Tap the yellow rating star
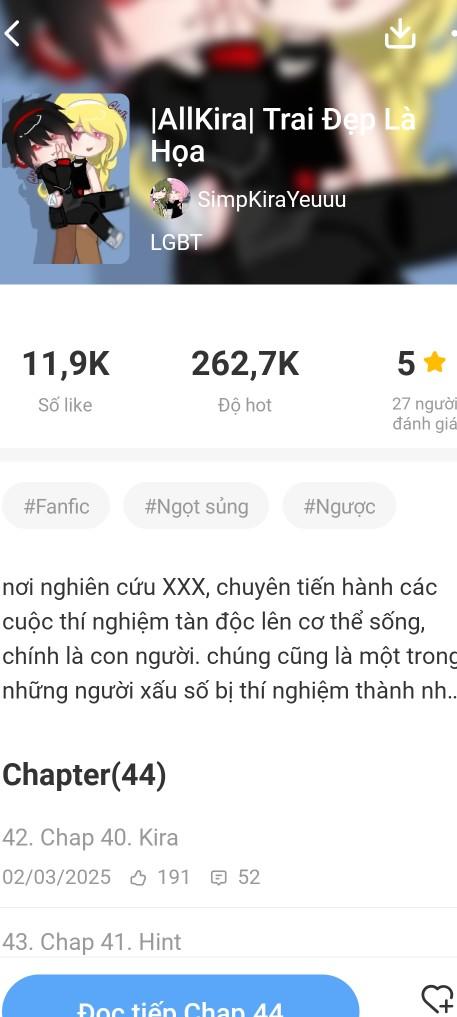Screen dimensions: 457x1017 [434, 363]
